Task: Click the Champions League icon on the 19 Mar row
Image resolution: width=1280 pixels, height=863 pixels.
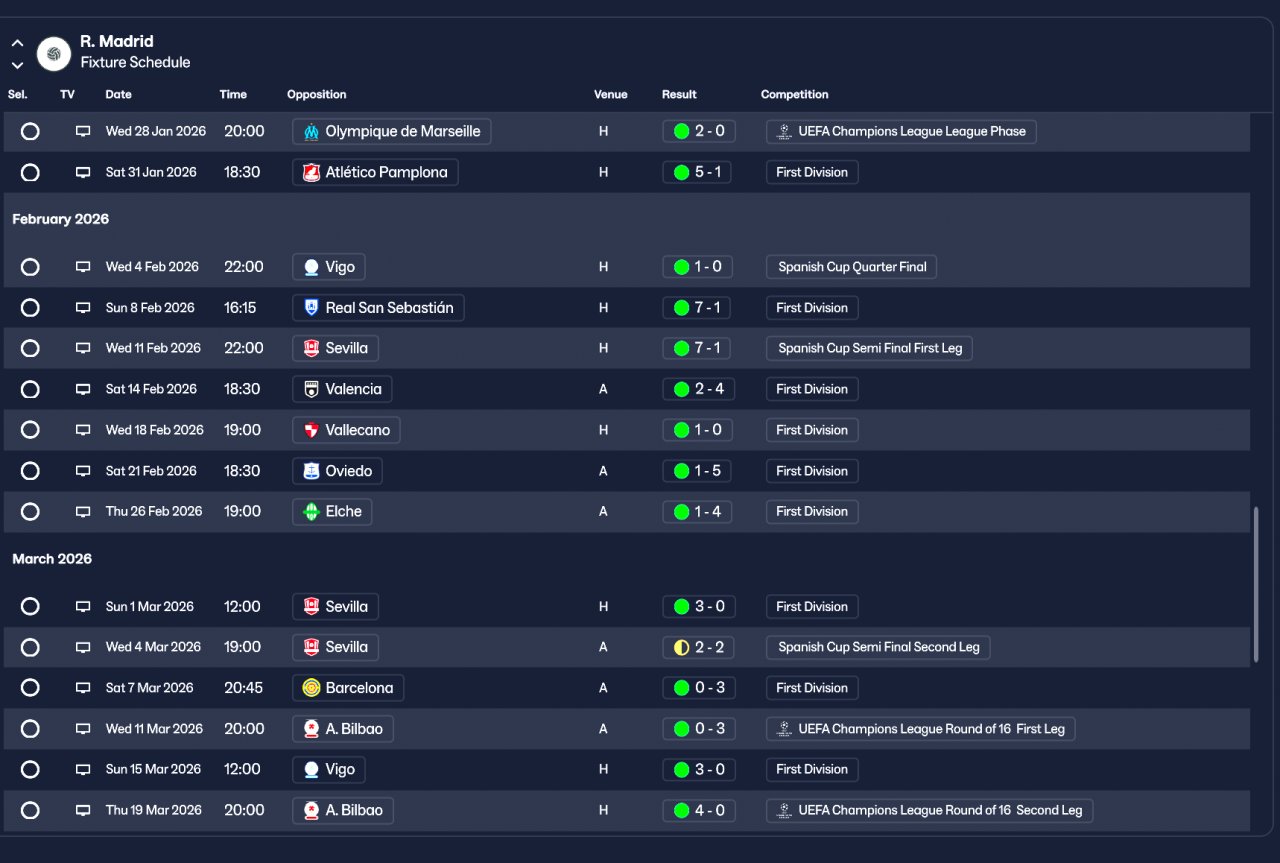Action: 785,810
